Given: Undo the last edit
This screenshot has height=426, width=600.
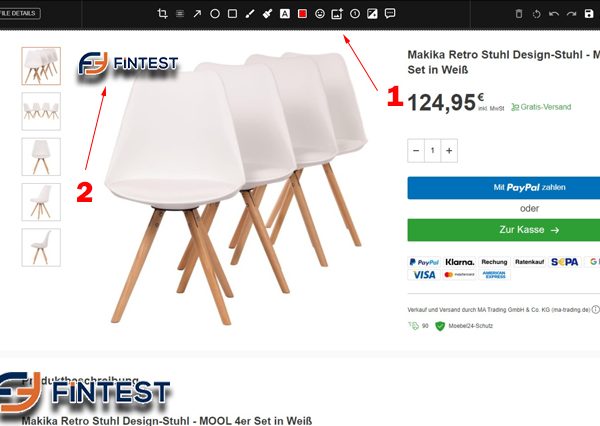Looking at the screenshot, I should [554, 14].
